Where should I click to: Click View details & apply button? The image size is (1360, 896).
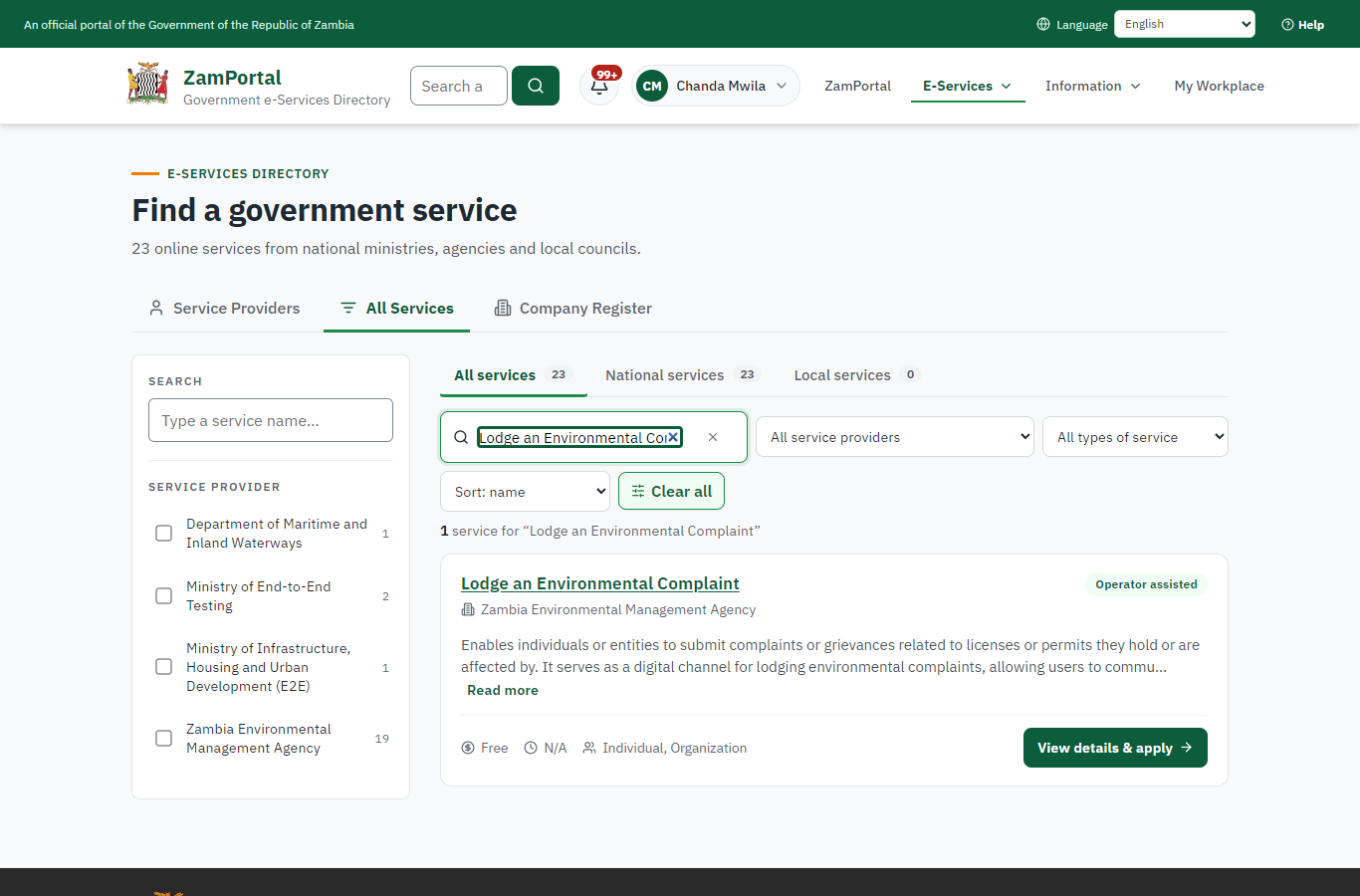pyautogui.click(x=1115, y=748)
